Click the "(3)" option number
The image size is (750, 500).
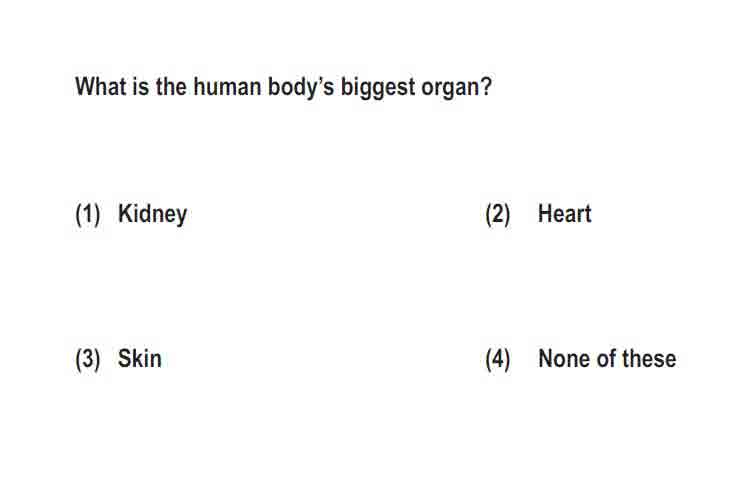(x=88, y=359)
